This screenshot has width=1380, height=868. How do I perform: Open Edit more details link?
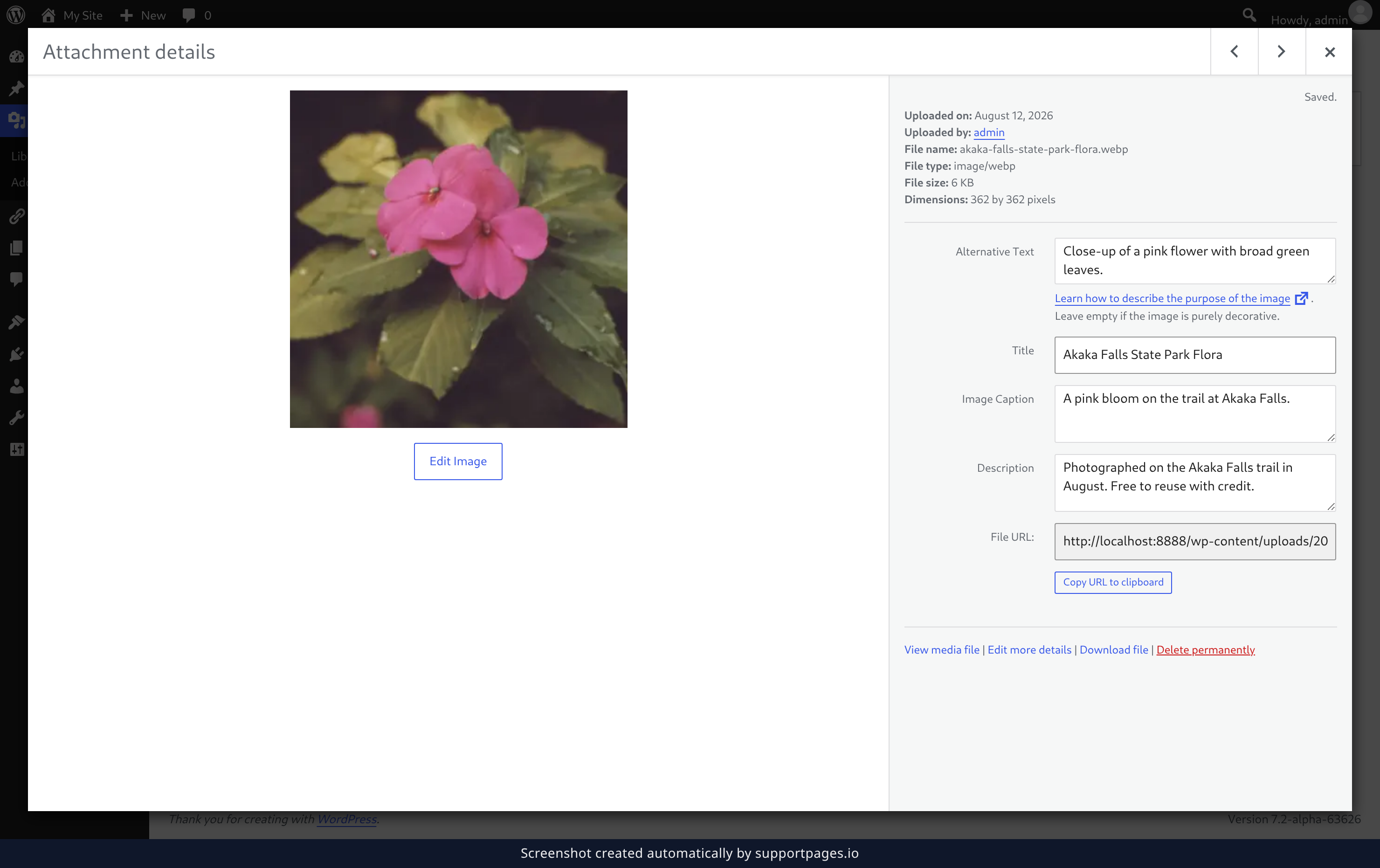click(1029, 650)
